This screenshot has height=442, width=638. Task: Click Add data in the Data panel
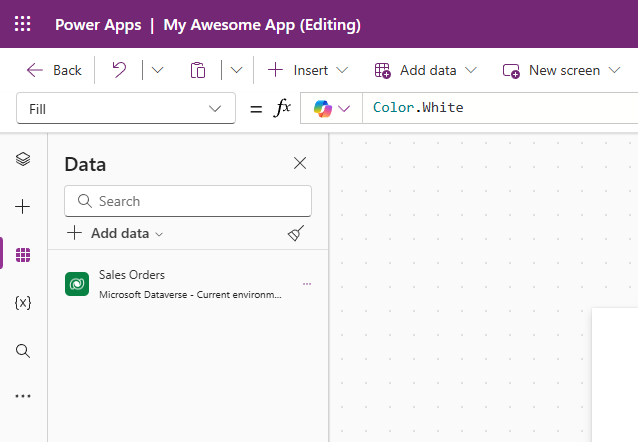point(115,233)
